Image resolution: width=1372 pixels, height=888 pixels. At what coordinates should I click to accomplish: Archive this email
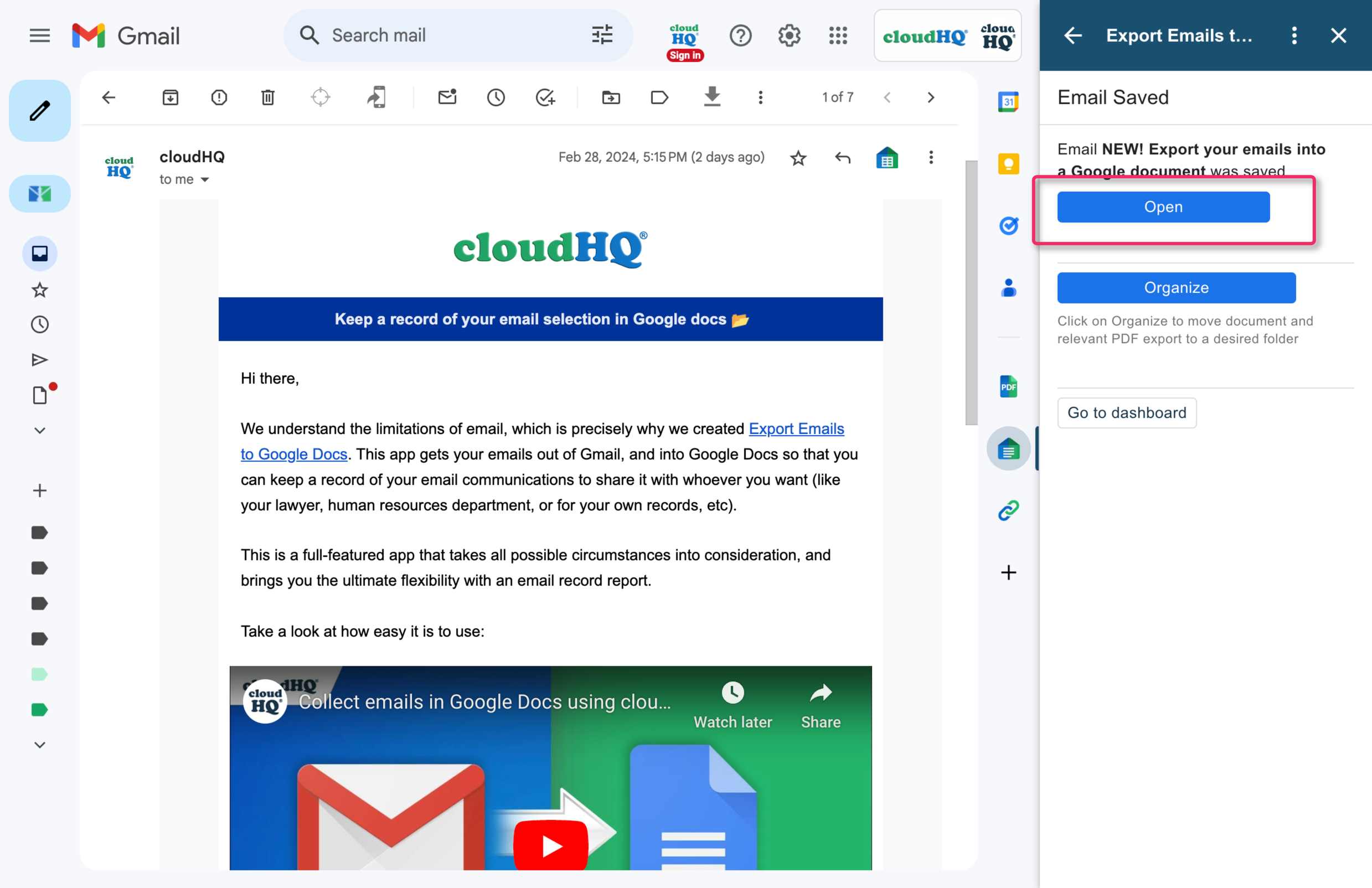[170, 97]
